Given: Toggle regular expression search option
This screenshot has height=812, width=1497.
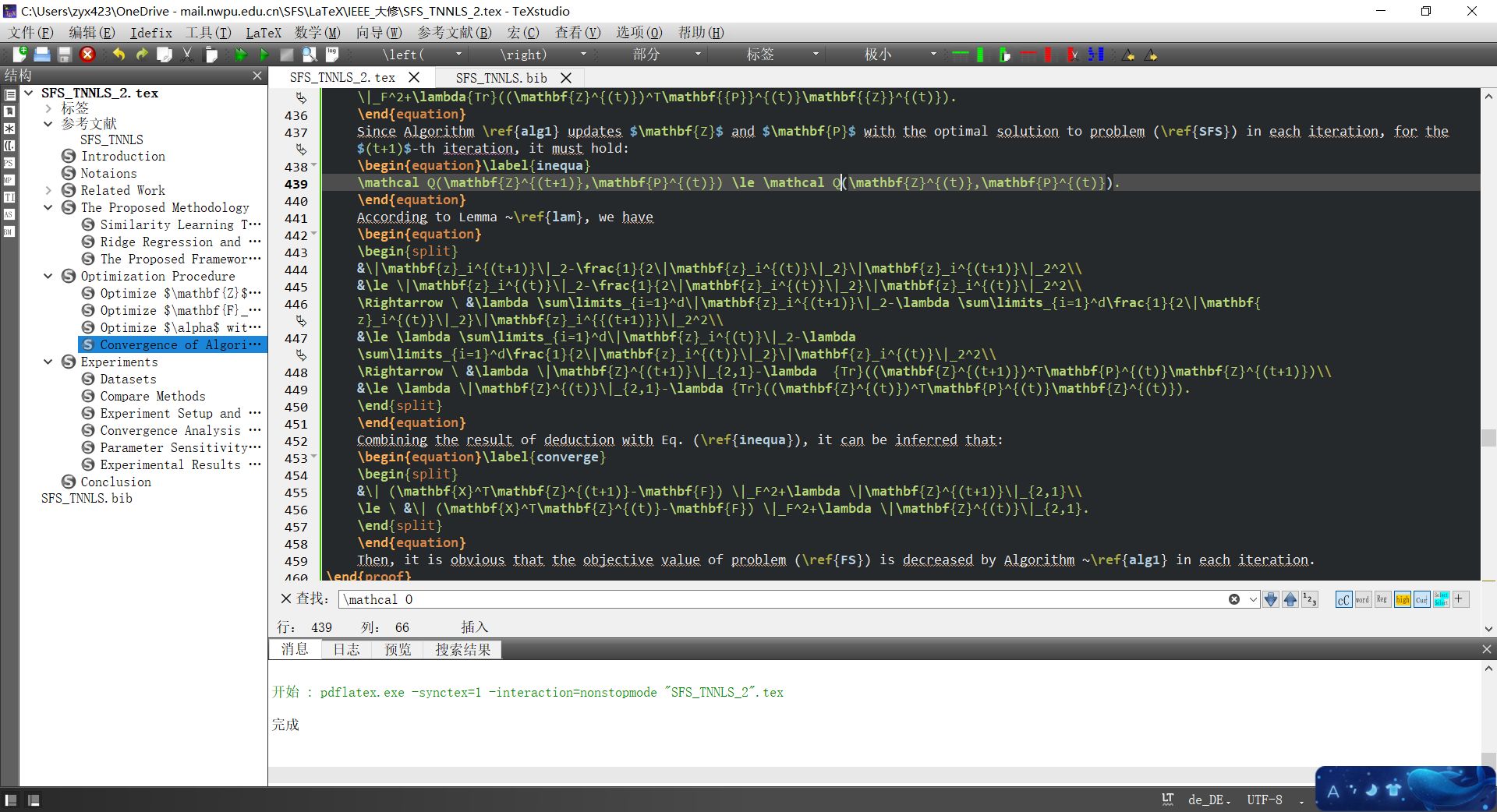Looking at the screenshot, I should tap(1382, 599).
